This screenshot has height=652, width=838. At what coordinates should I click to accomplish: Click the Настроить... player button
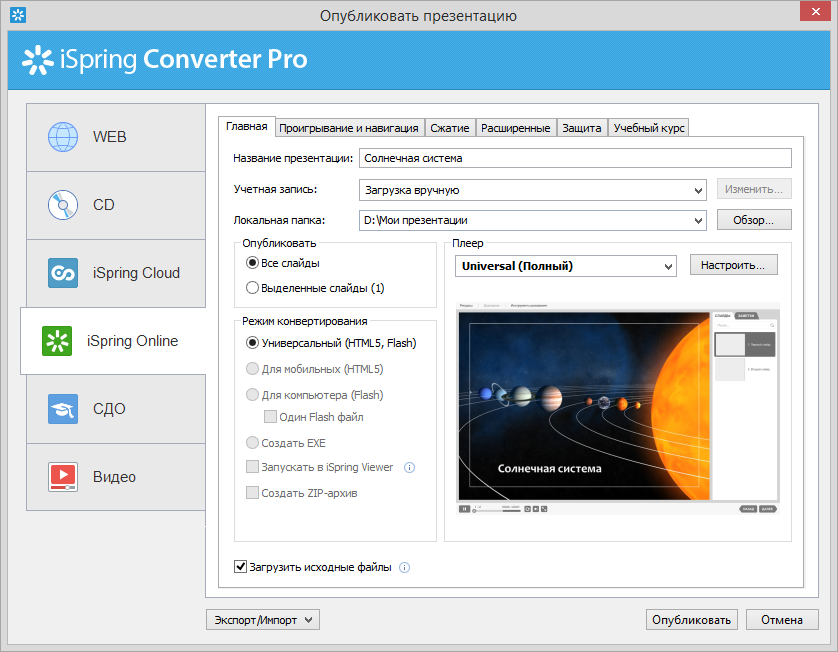point(733,265)
